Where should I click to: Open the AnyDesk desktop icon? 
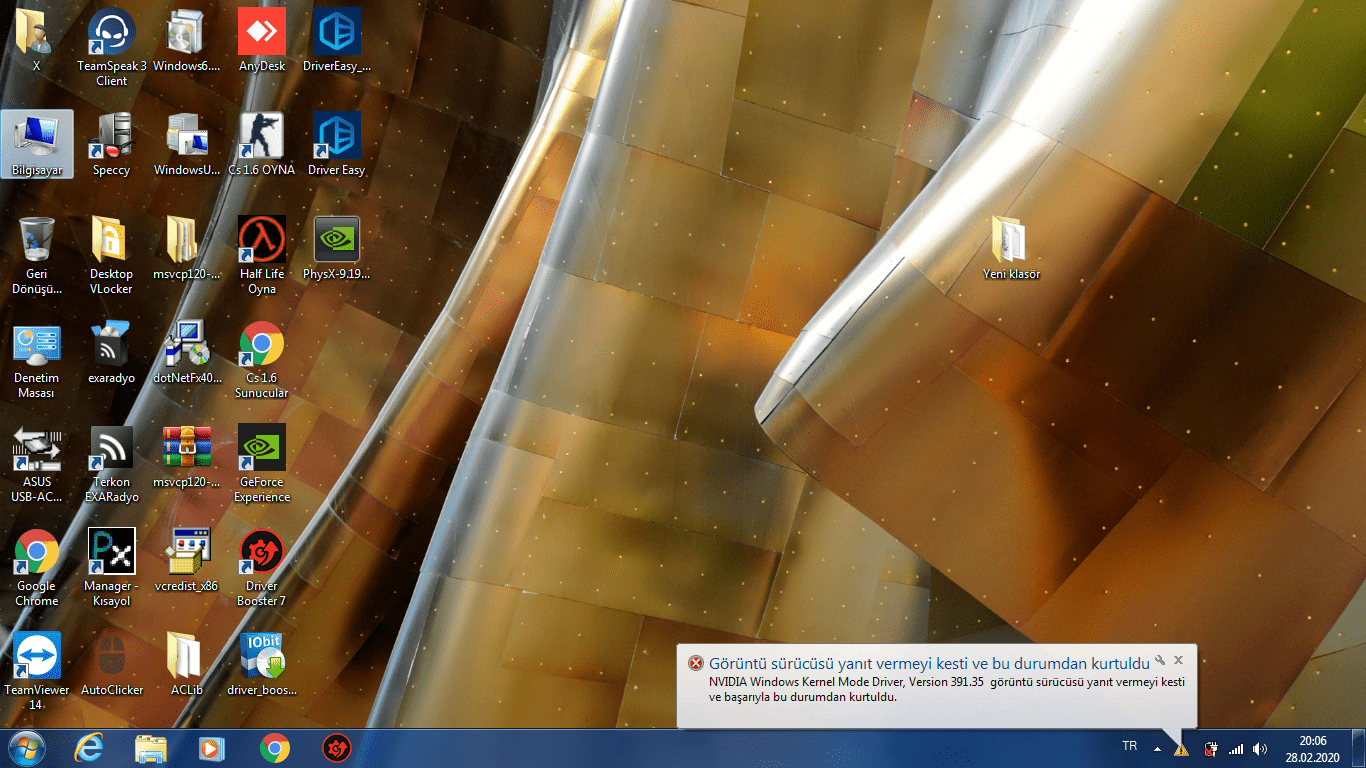click(262, 40)
